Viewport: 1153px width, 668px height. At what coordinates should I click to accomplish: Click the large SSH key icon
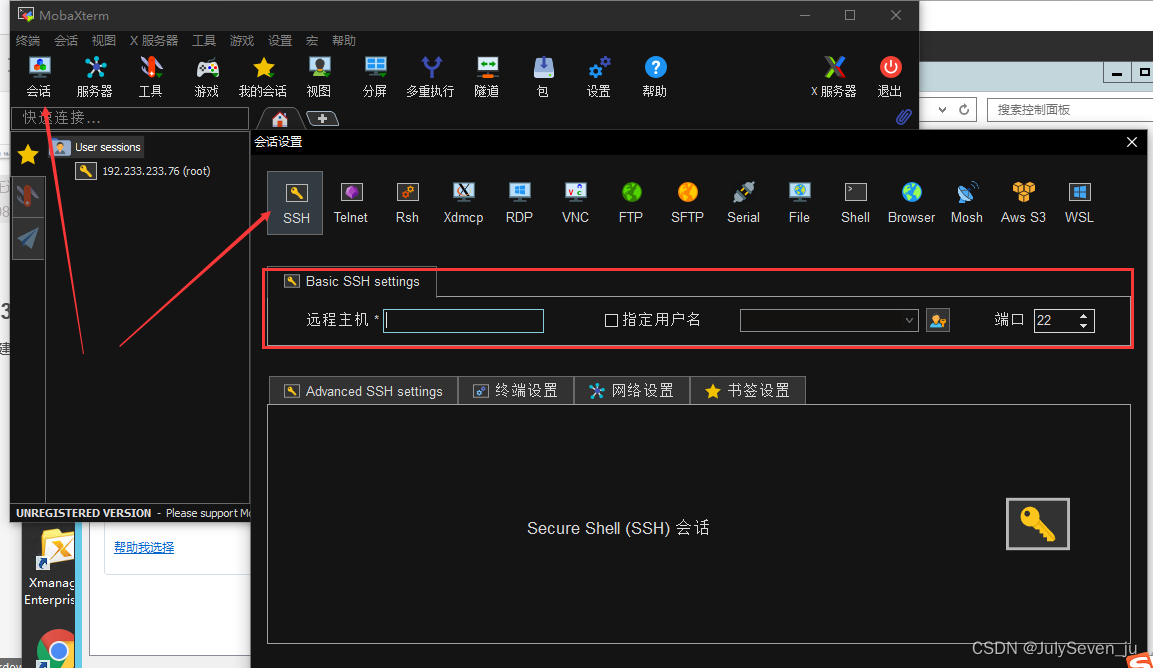(x=1038, y=524)
